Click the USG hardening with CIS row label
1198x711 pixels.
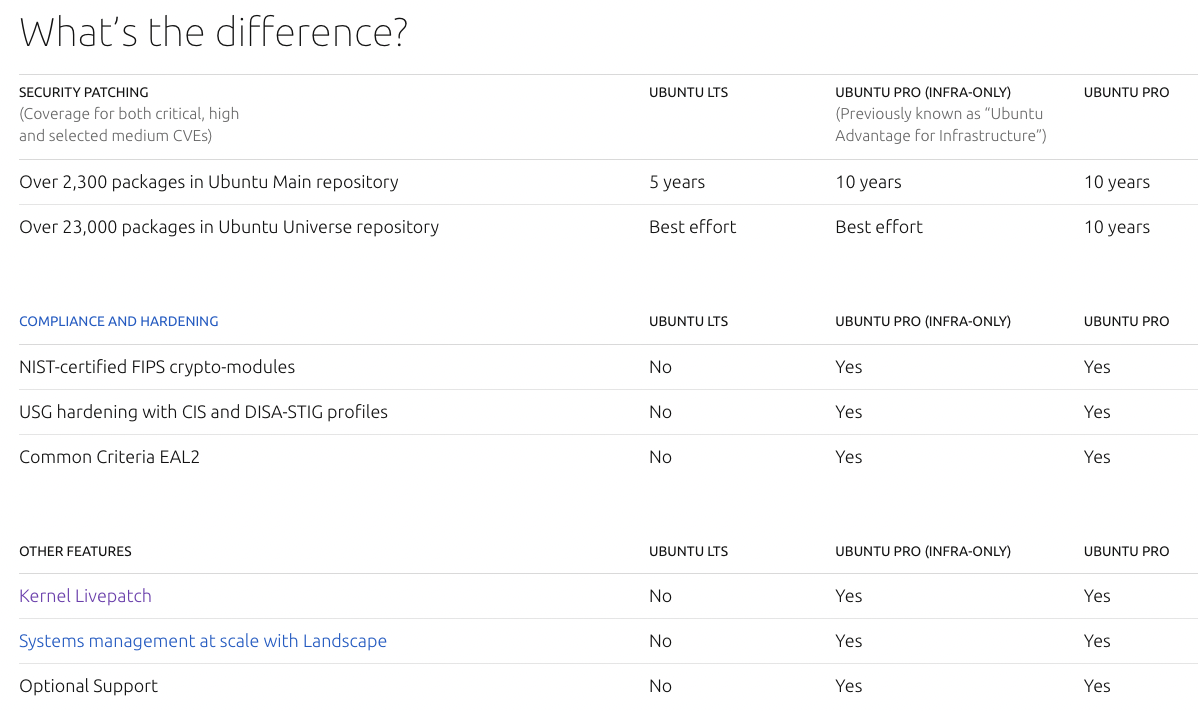[x=203, y=412]
